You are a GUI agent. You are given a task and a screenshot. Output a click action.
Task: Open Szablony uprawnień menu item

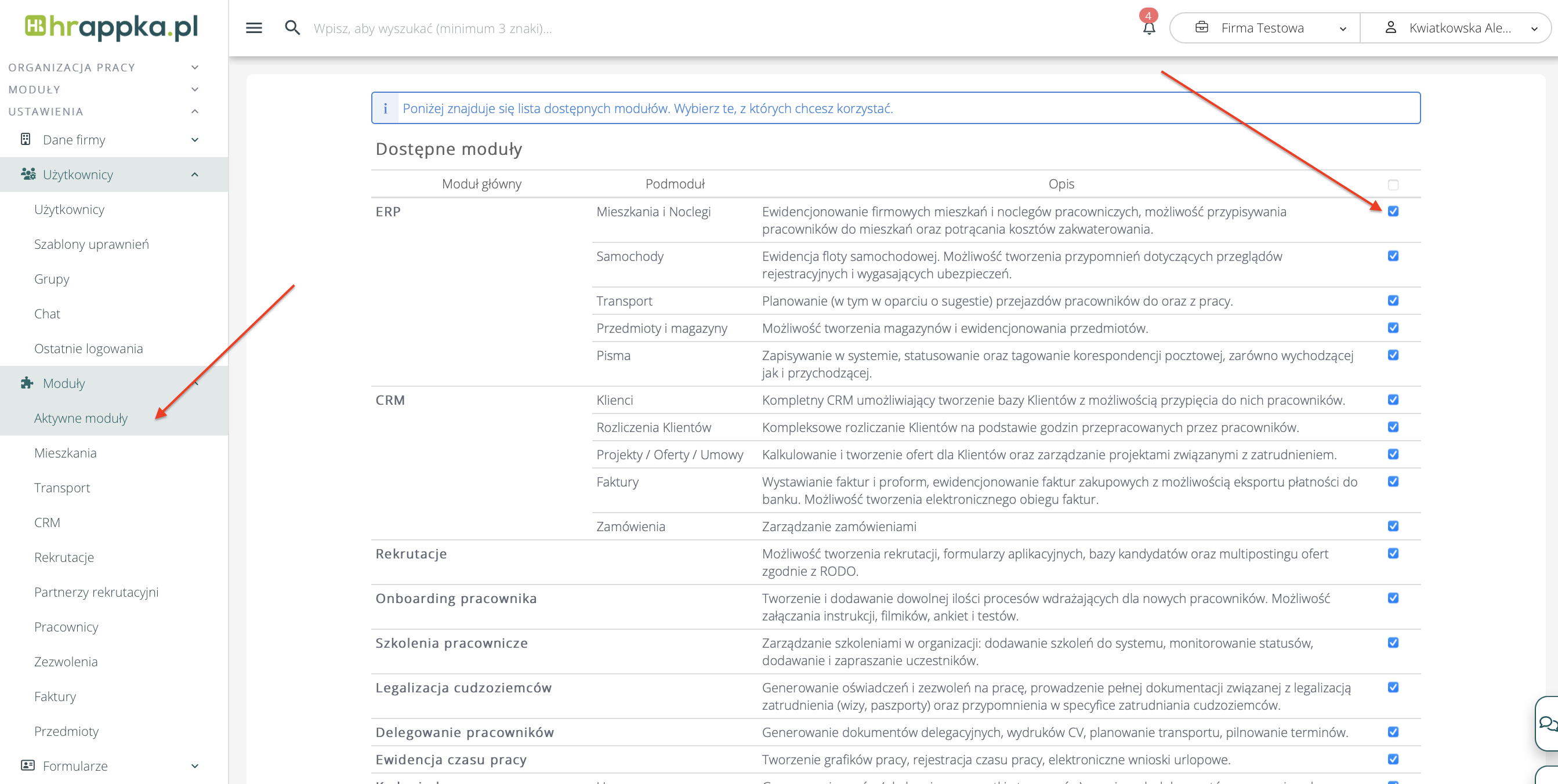click(91, 244)
